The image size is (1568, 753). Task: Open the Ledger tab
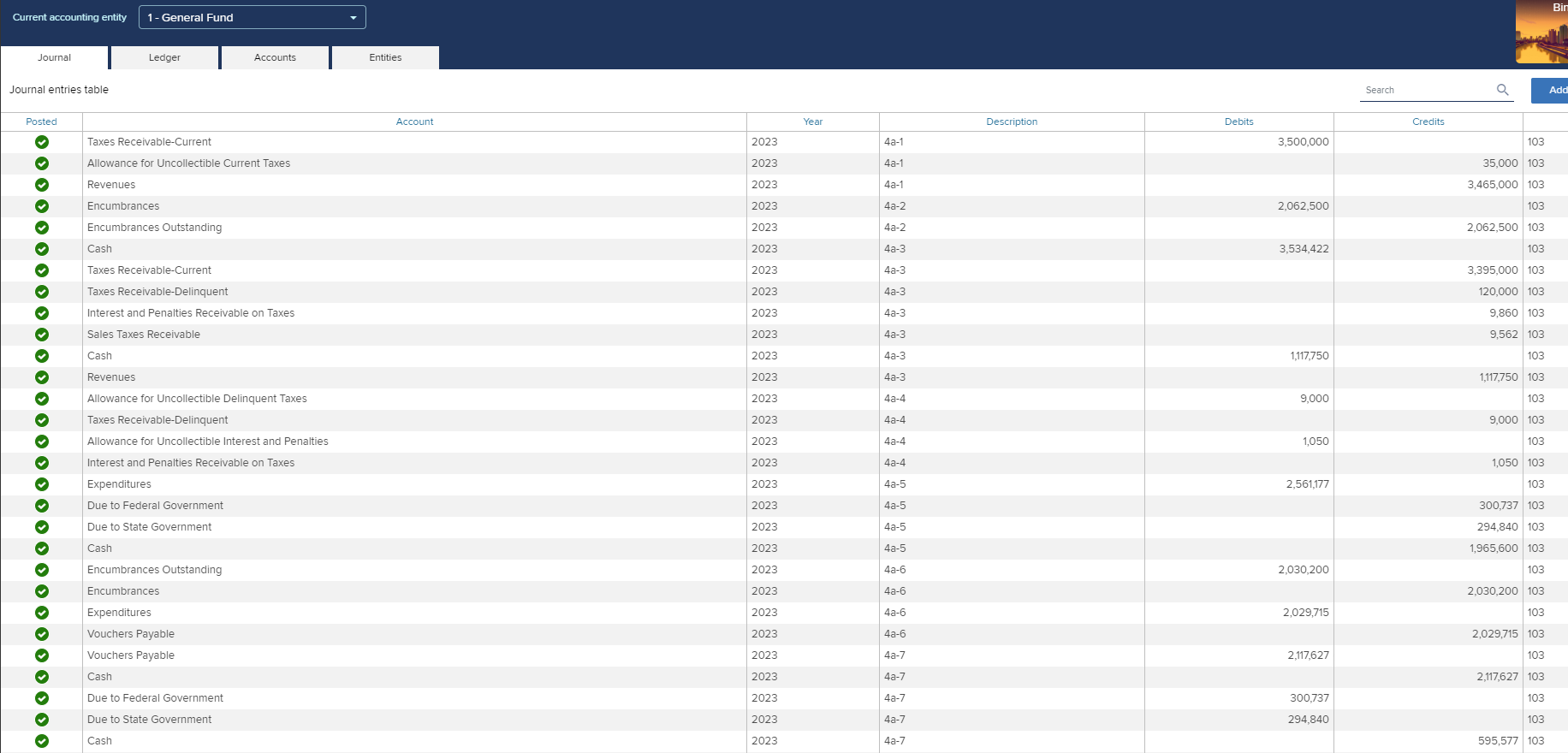pyautogui.click(x=164, y=57)
